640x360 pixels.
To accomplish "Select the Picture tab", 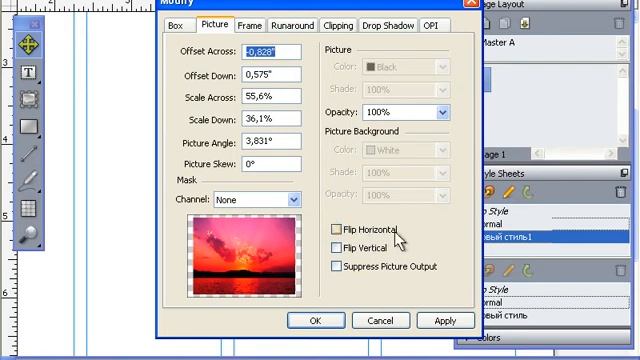I will coord(215,24).
